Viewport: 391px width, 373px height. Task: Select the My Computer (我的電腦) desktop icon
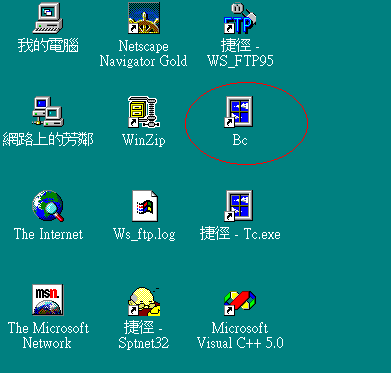pyautogui.click(x=48, y=18)
